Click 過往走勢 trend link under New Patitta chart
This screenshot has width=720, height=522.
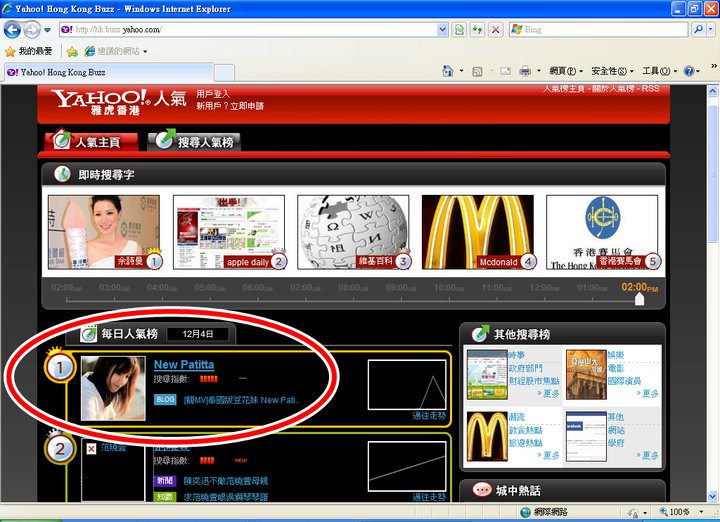(x=429, y=415)
